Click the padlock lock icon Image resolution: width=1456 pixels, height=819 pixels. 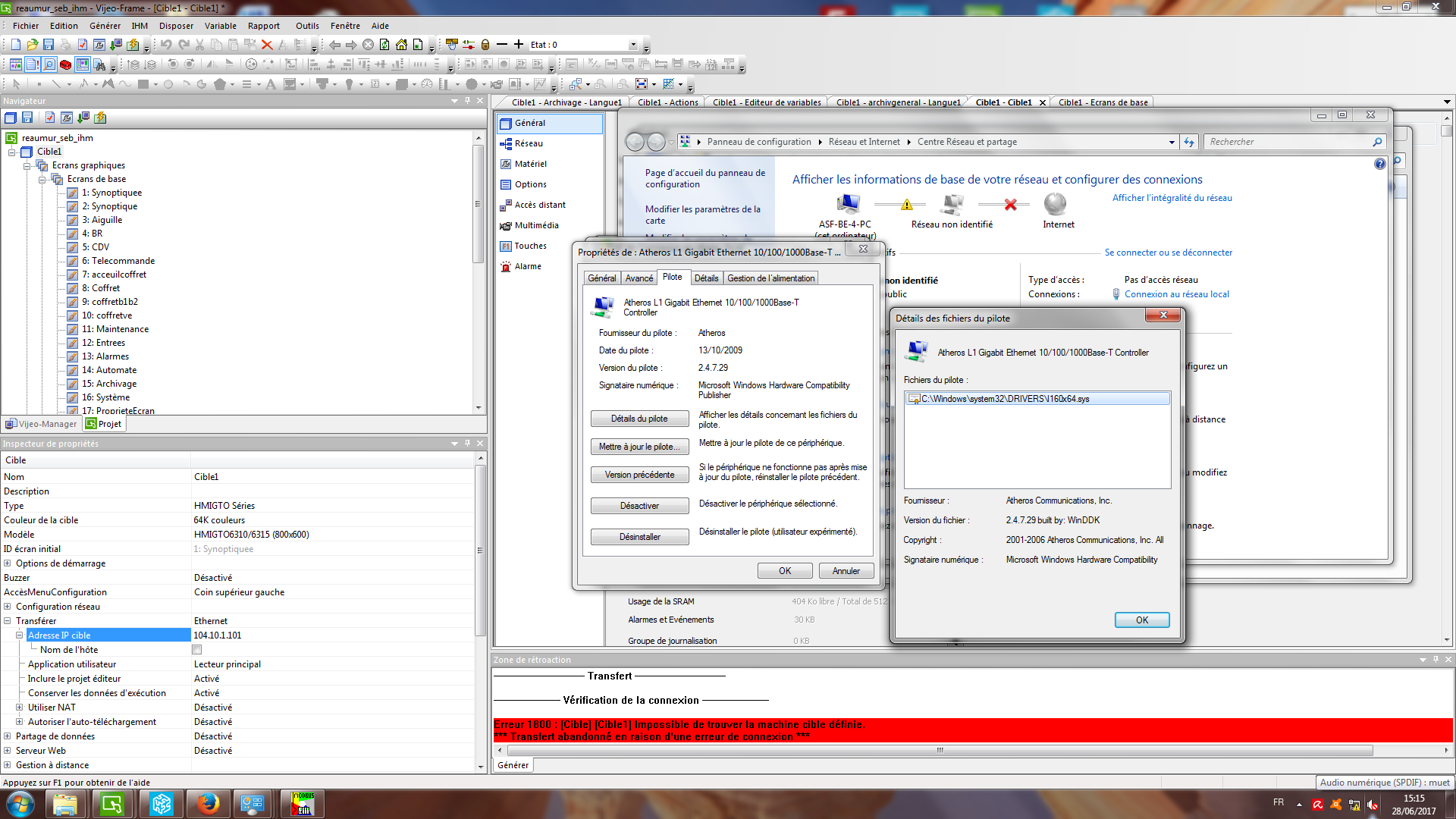[485, 45]
